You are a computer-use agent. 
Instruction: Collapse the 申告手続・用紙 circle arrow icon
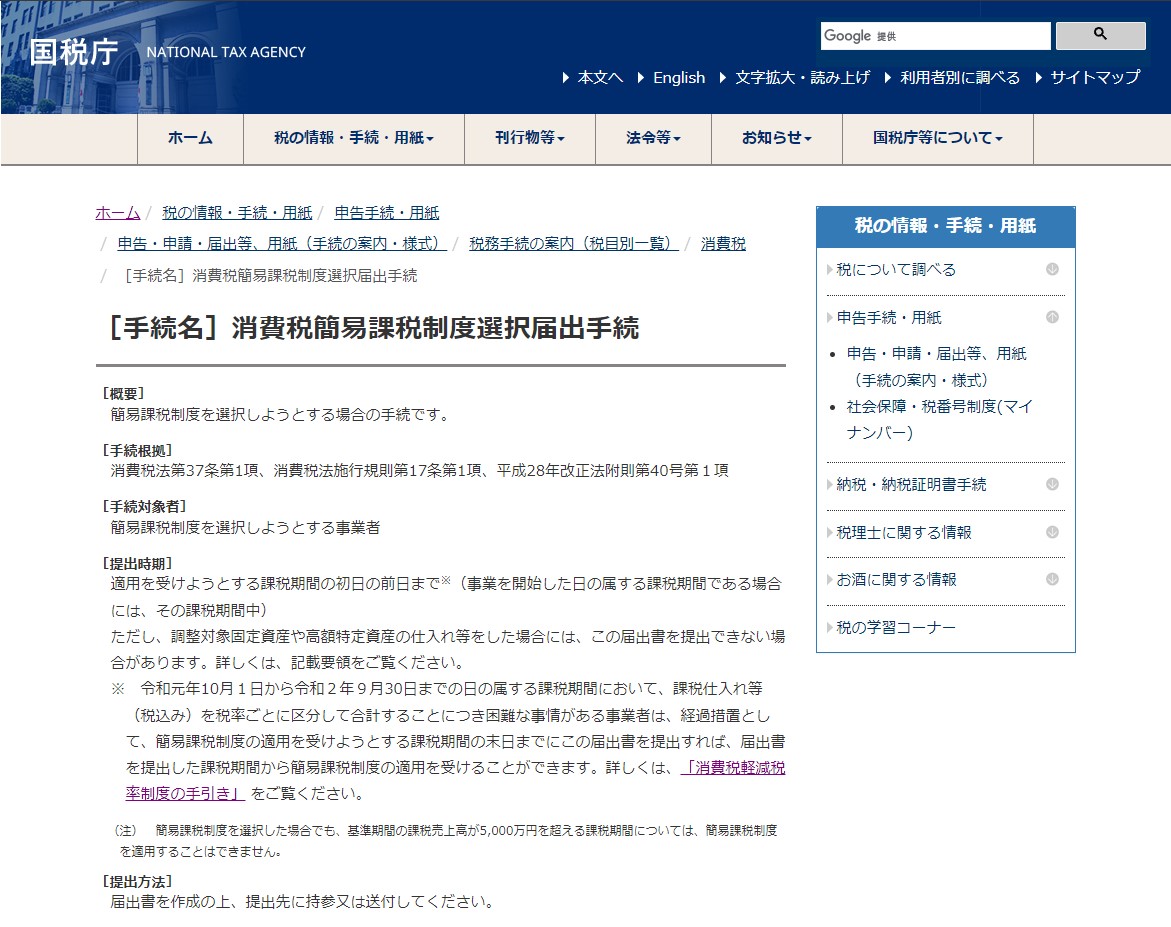pyautogui.click(x=1052, y=317)
